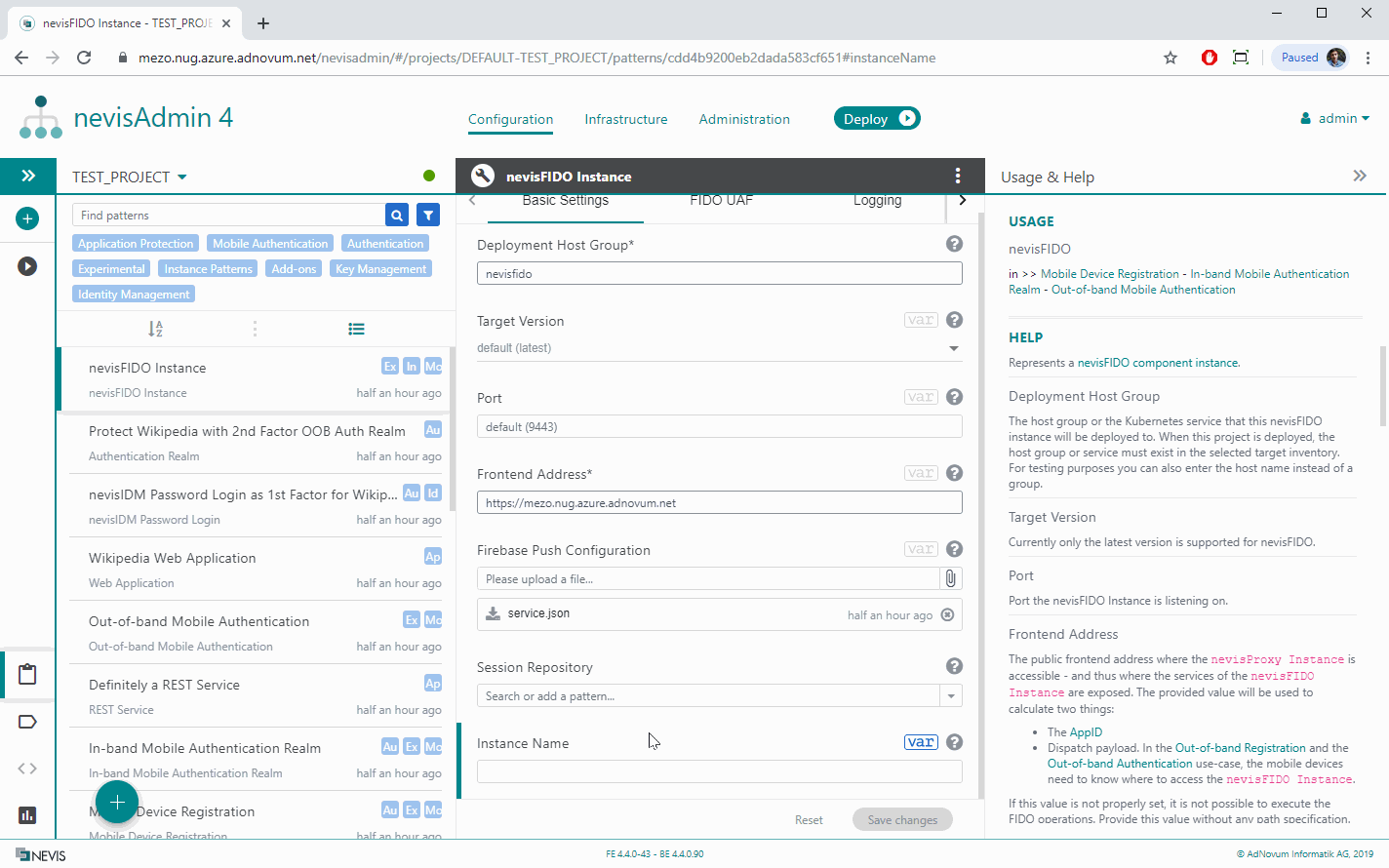Open the TEST_PROJECT project dropdown
The image size is (1389, 868).
[x=129, y=177]
